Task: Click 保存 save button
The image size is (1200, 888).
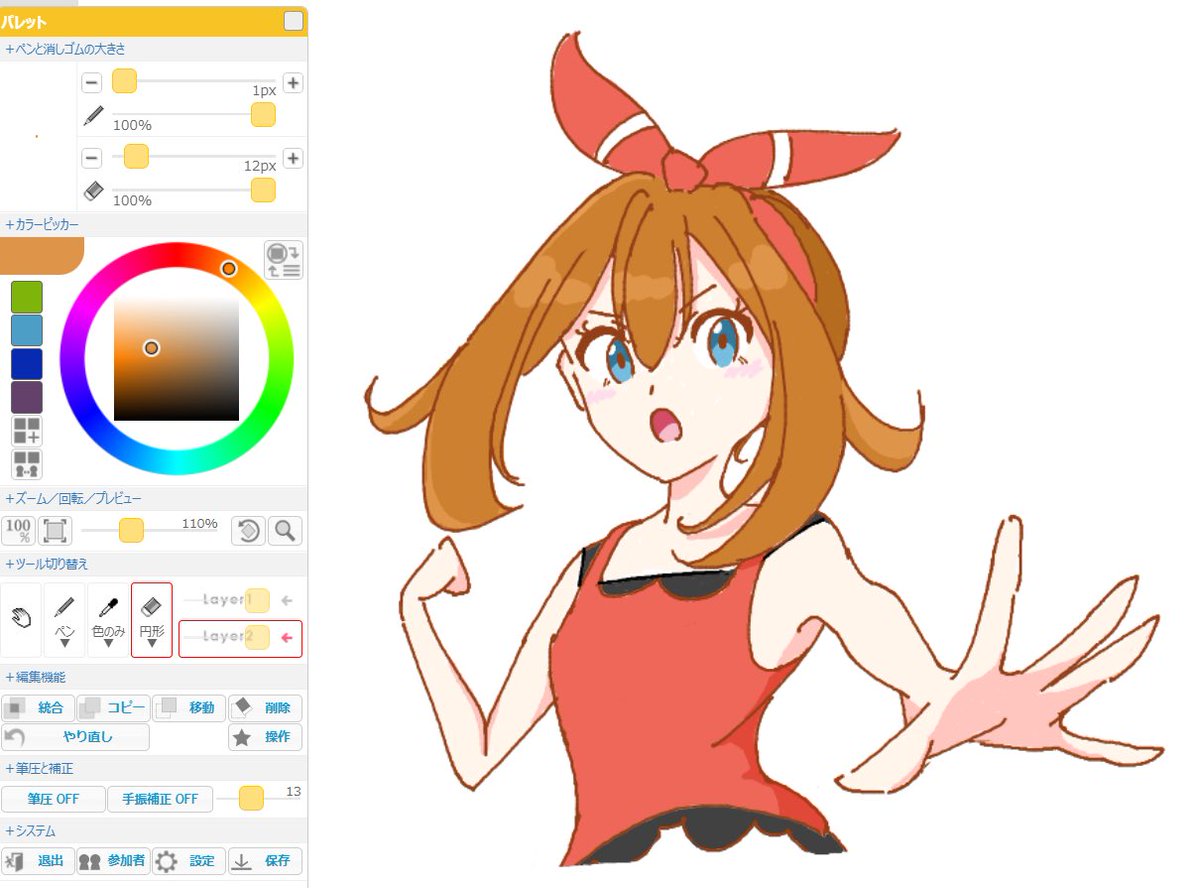Action: tap(265, 861)
